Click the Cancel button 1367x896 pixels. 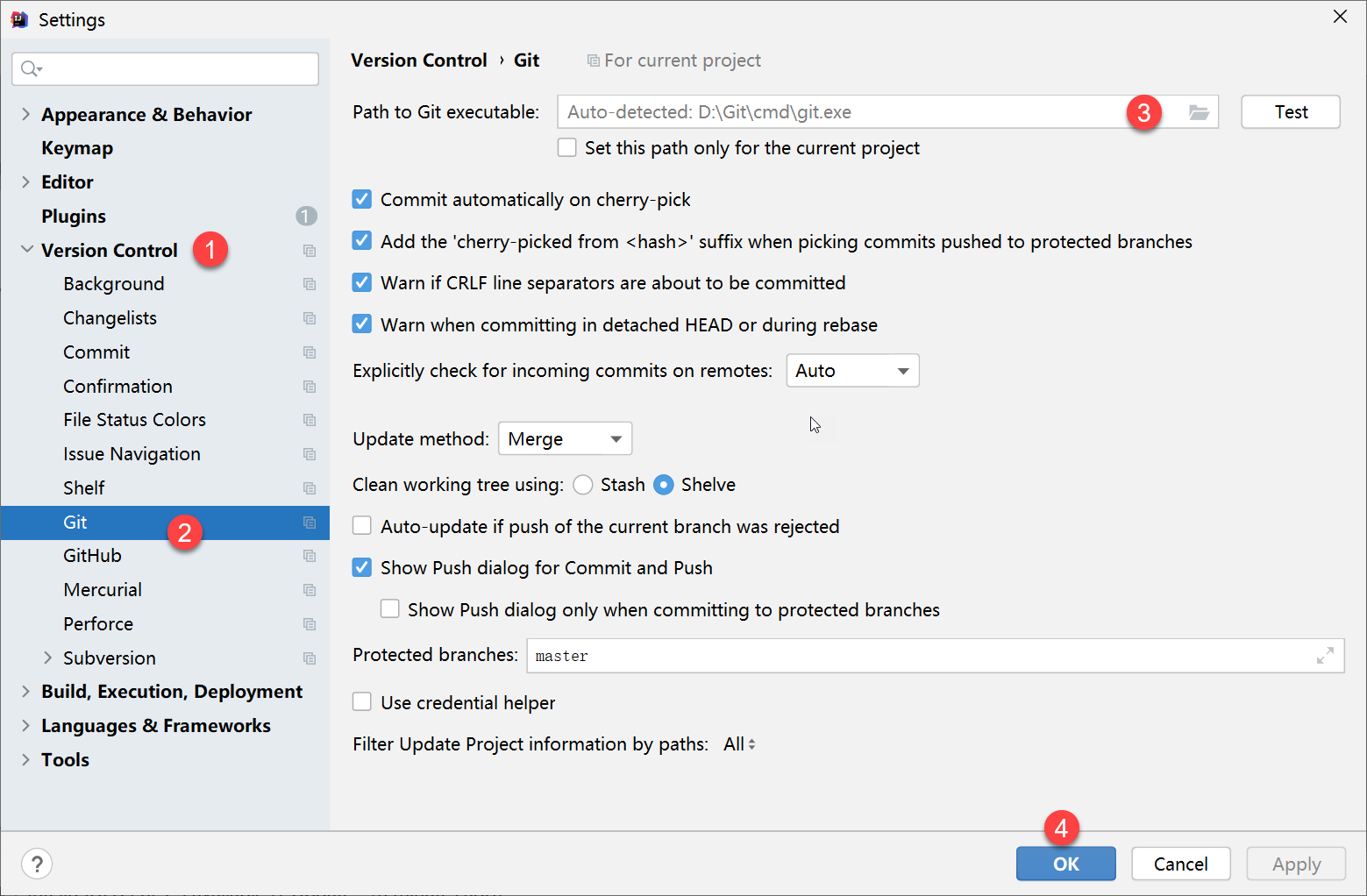pyautogui.click(x=1181, y=864)
